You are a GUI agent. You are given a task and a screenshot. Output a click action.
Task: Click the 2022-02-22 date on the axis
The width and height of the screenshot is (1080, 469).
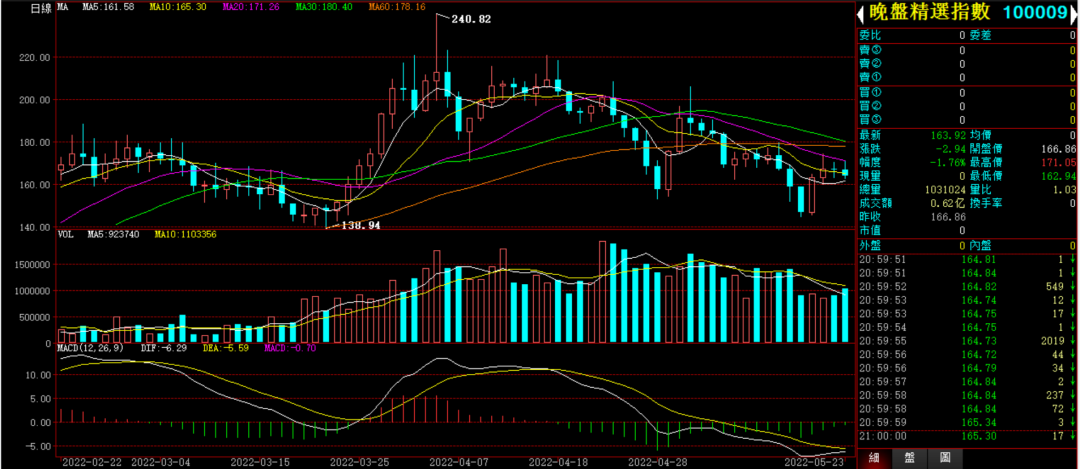pos(90,462)
